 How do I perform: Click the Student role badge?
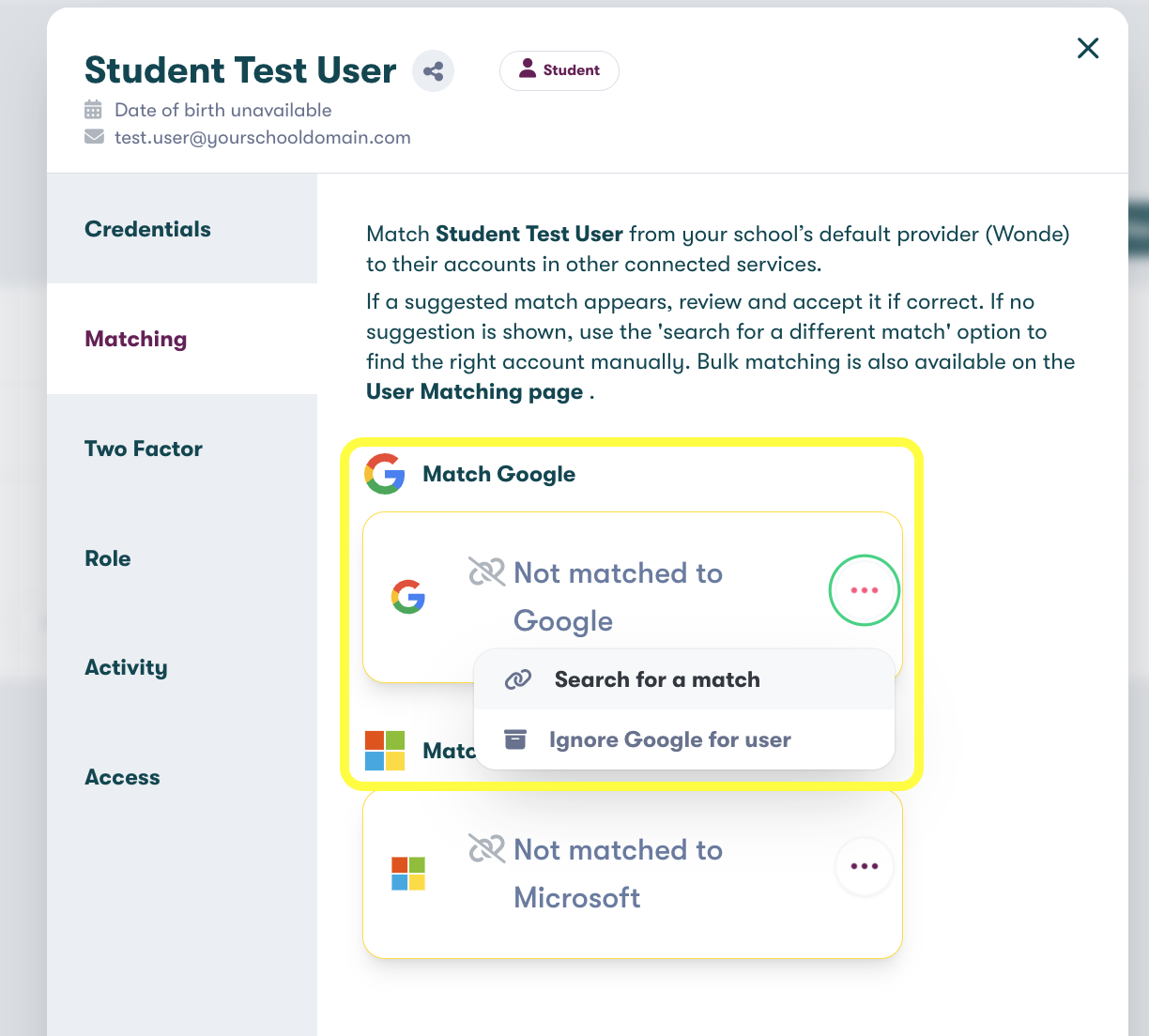click(x=559, y=70)
